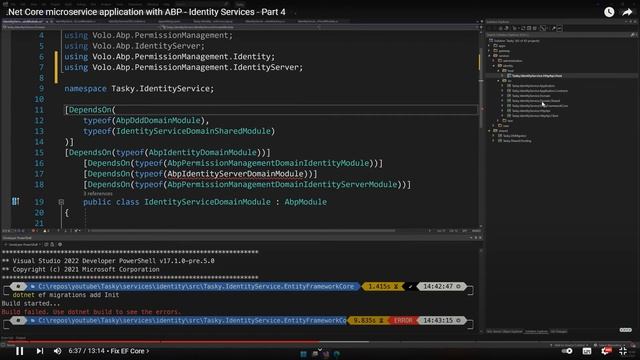Open Solution Explorer properties wrench icon

553,28
